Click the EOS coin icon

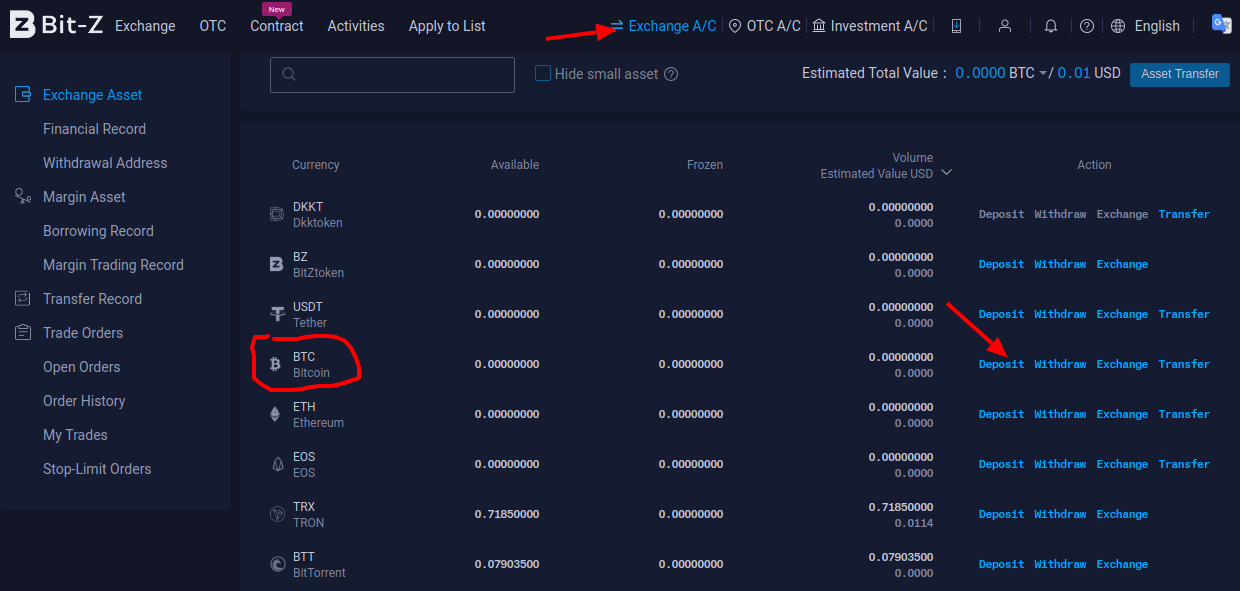click(x=277, y=464)
